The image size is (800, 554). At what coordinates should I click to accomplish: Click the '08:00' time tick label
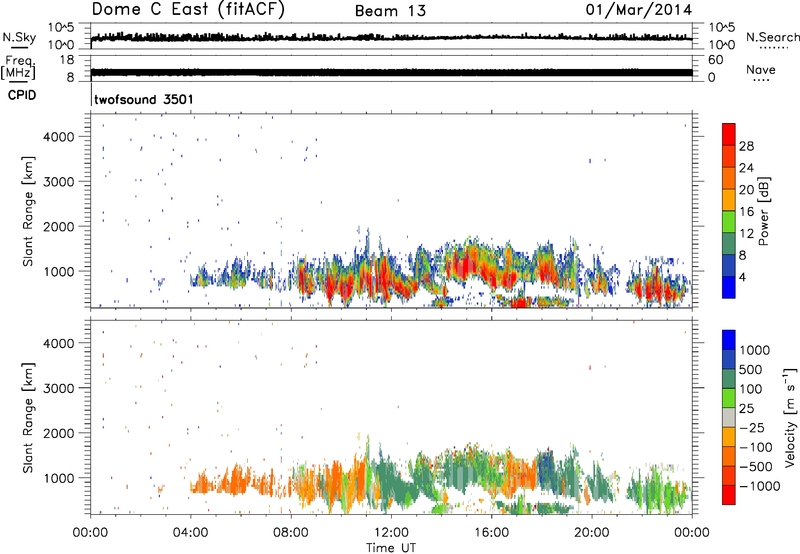[290, 533]
